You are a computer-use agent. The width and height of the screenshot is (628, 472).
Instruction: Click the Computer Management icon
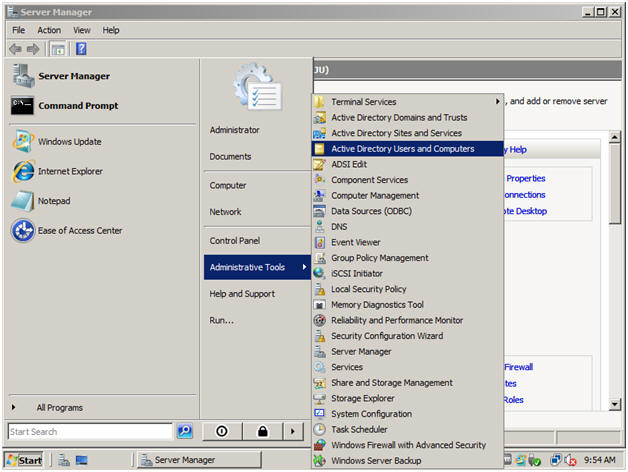tap(319, 195)
